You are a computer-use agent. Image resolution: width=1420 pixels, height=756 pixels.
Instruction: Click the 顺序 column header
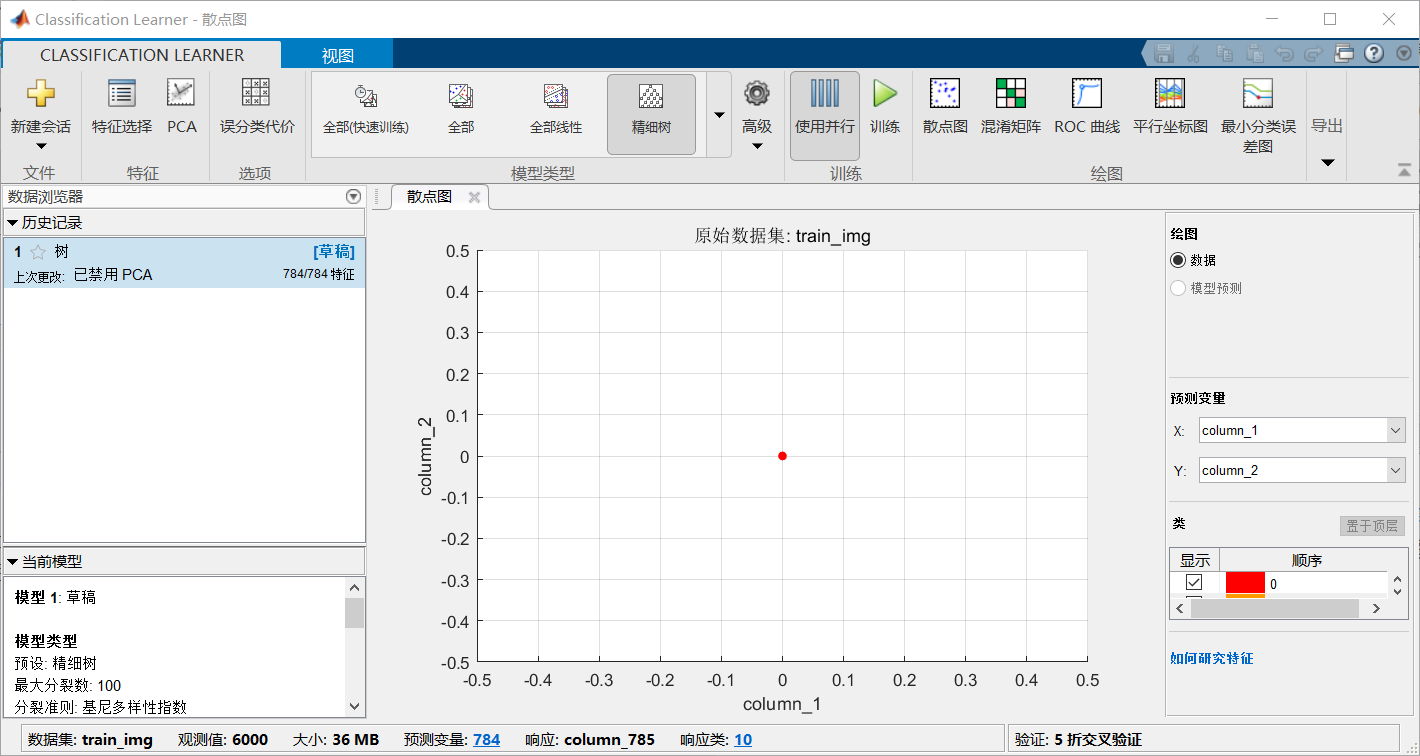(x=1307, y=560)
